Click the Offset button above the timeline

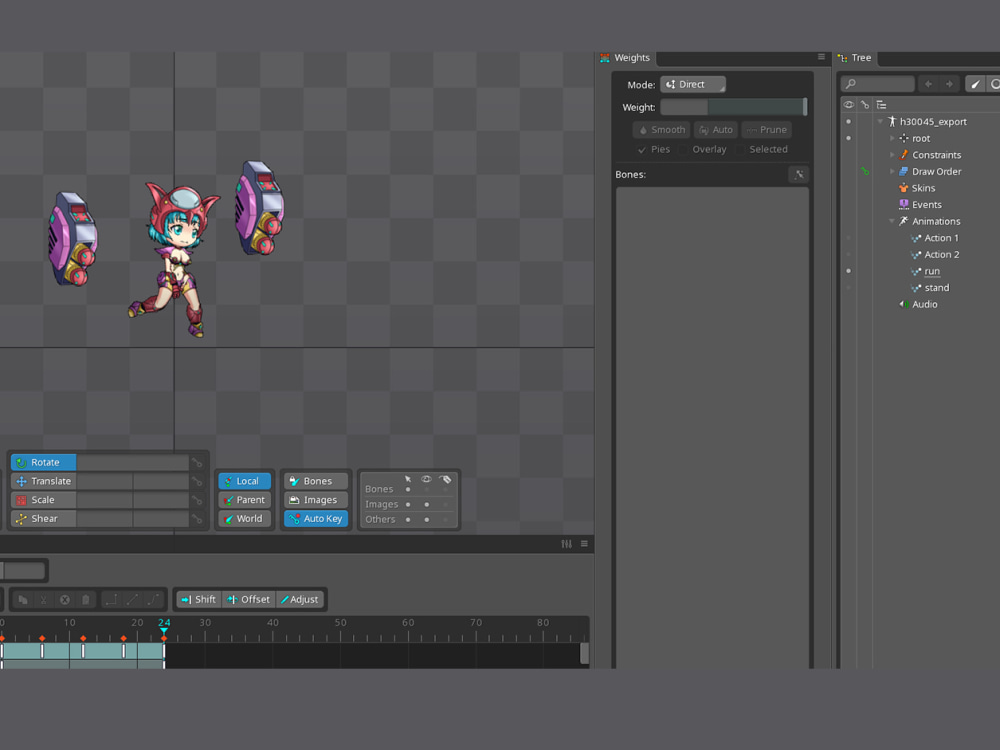point(249,599)
